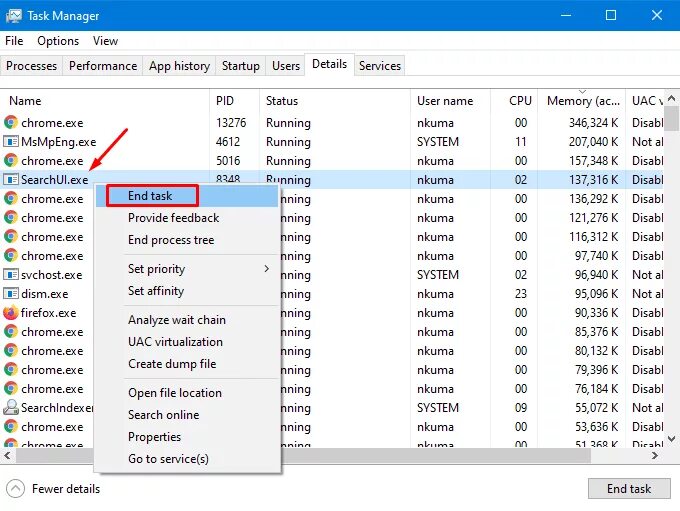Choose End task in context menu

pyautogui.click(x=187, y=196)
